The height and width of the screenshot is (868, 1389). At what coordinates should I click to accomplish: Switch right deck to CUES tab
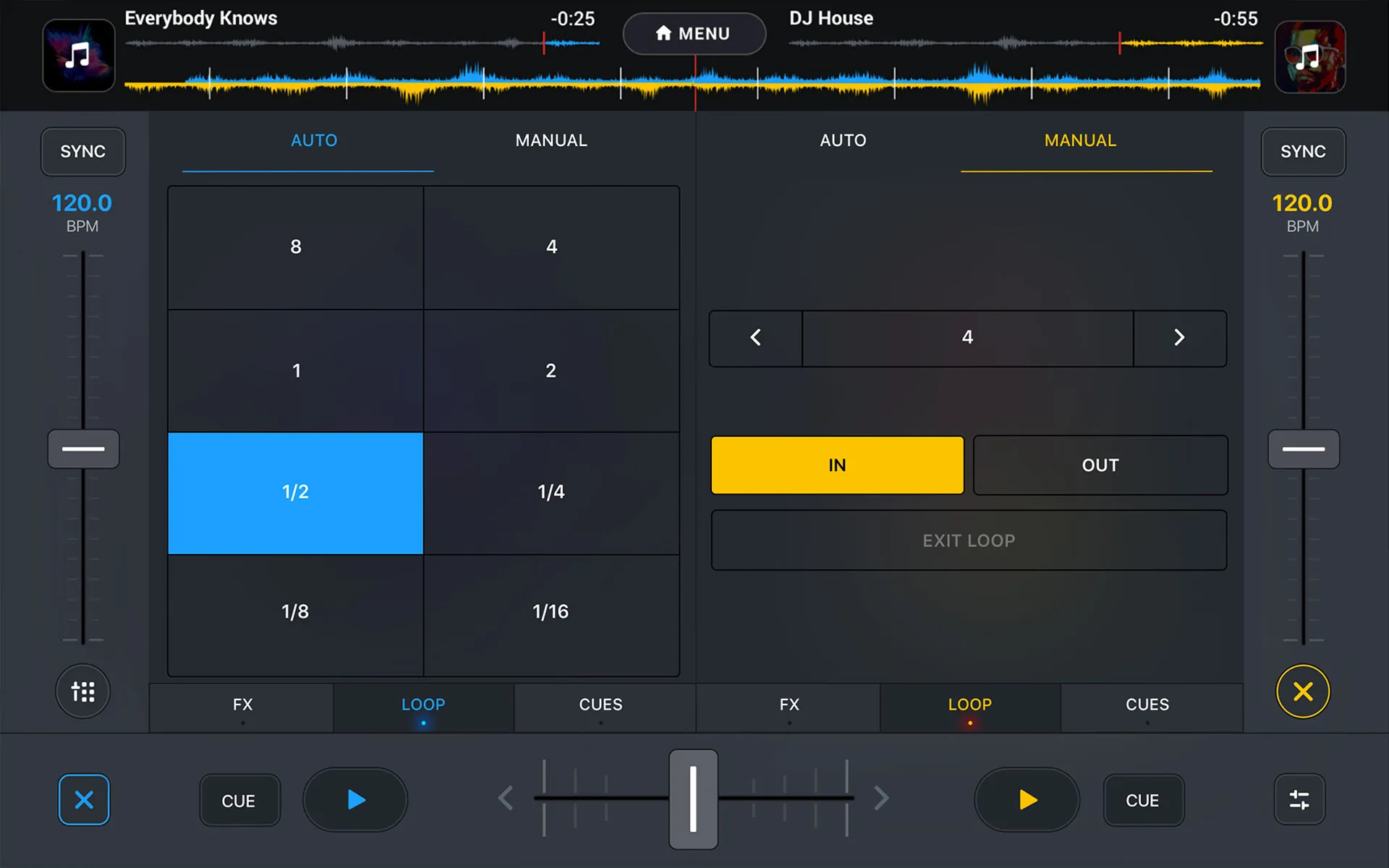[x=1145, y=705]
